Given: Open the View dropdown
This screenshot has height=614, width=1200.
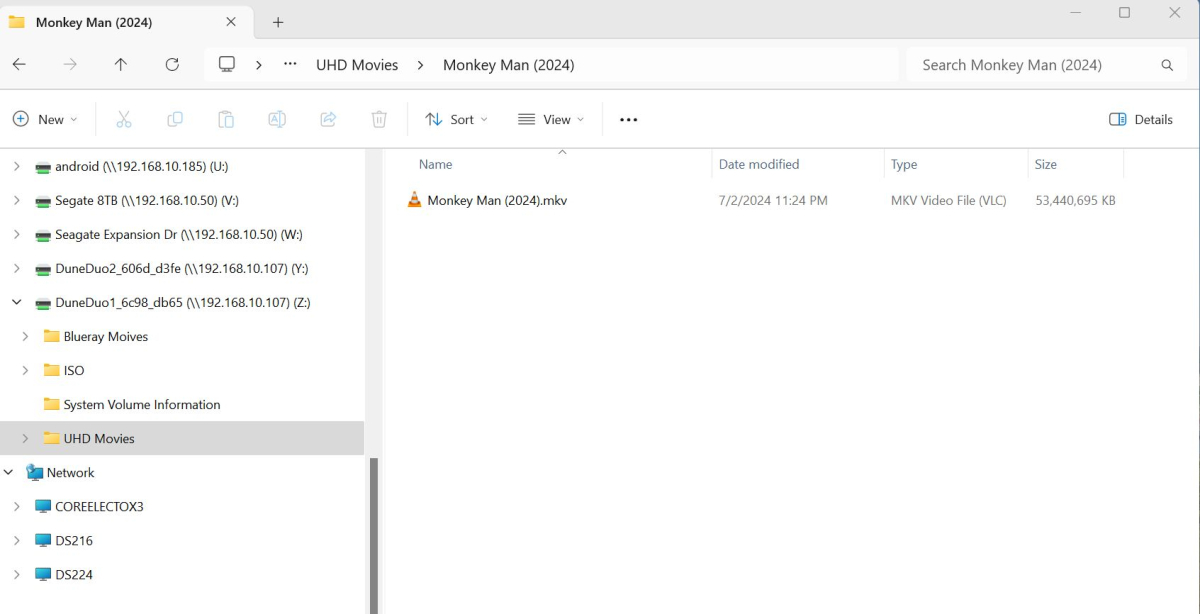Looking at the screenshot, I should [551, 119].
